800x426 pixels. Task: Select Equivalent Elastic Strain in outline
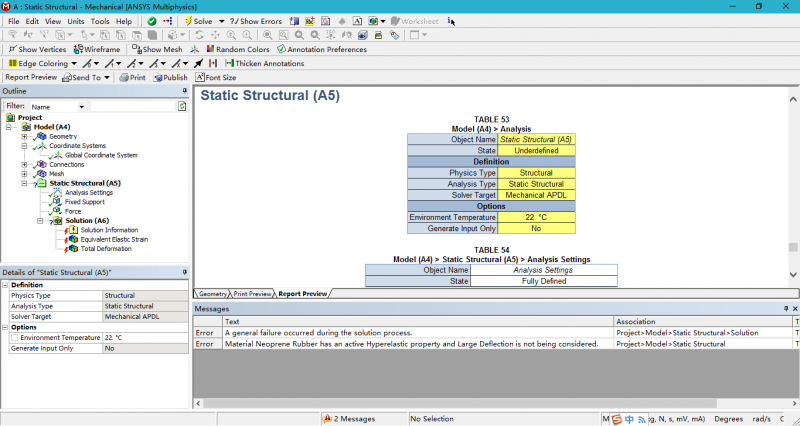pyautogui.click(x=116, y=239)
